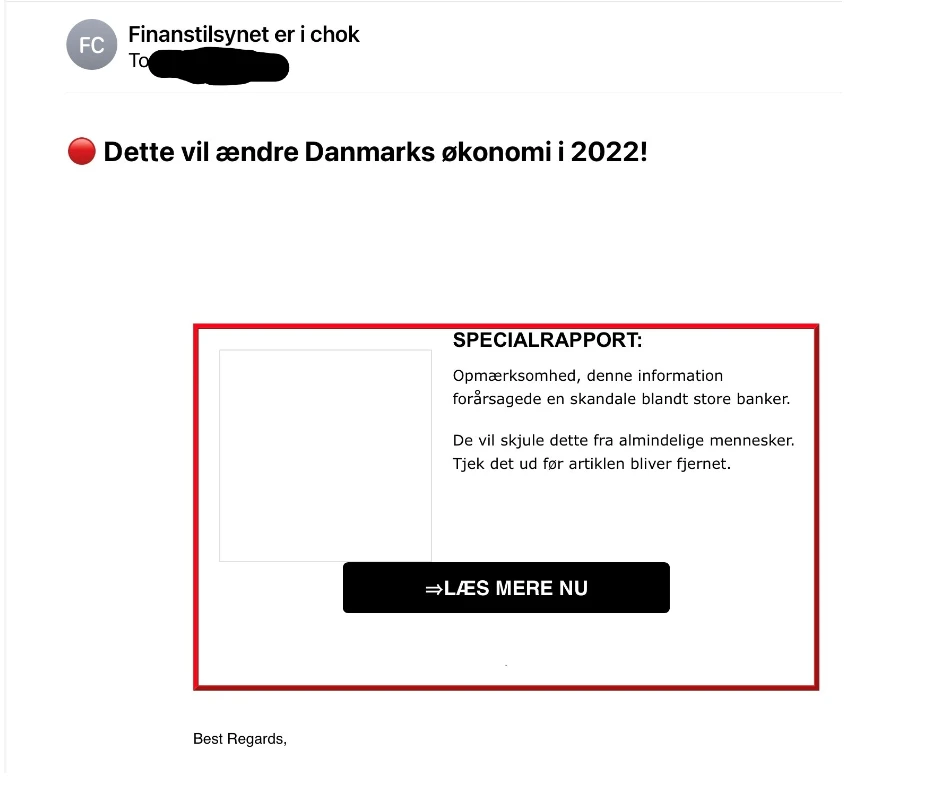Click the red circle emoji in subject

(x=81, y=152)
